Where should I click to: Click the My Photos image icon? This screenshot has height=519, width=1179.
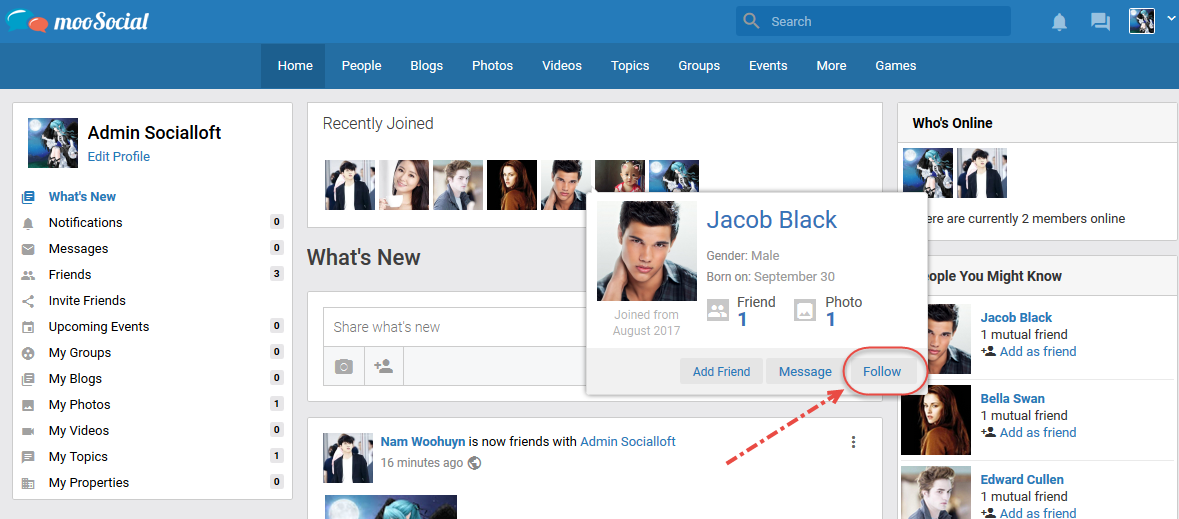29,405
